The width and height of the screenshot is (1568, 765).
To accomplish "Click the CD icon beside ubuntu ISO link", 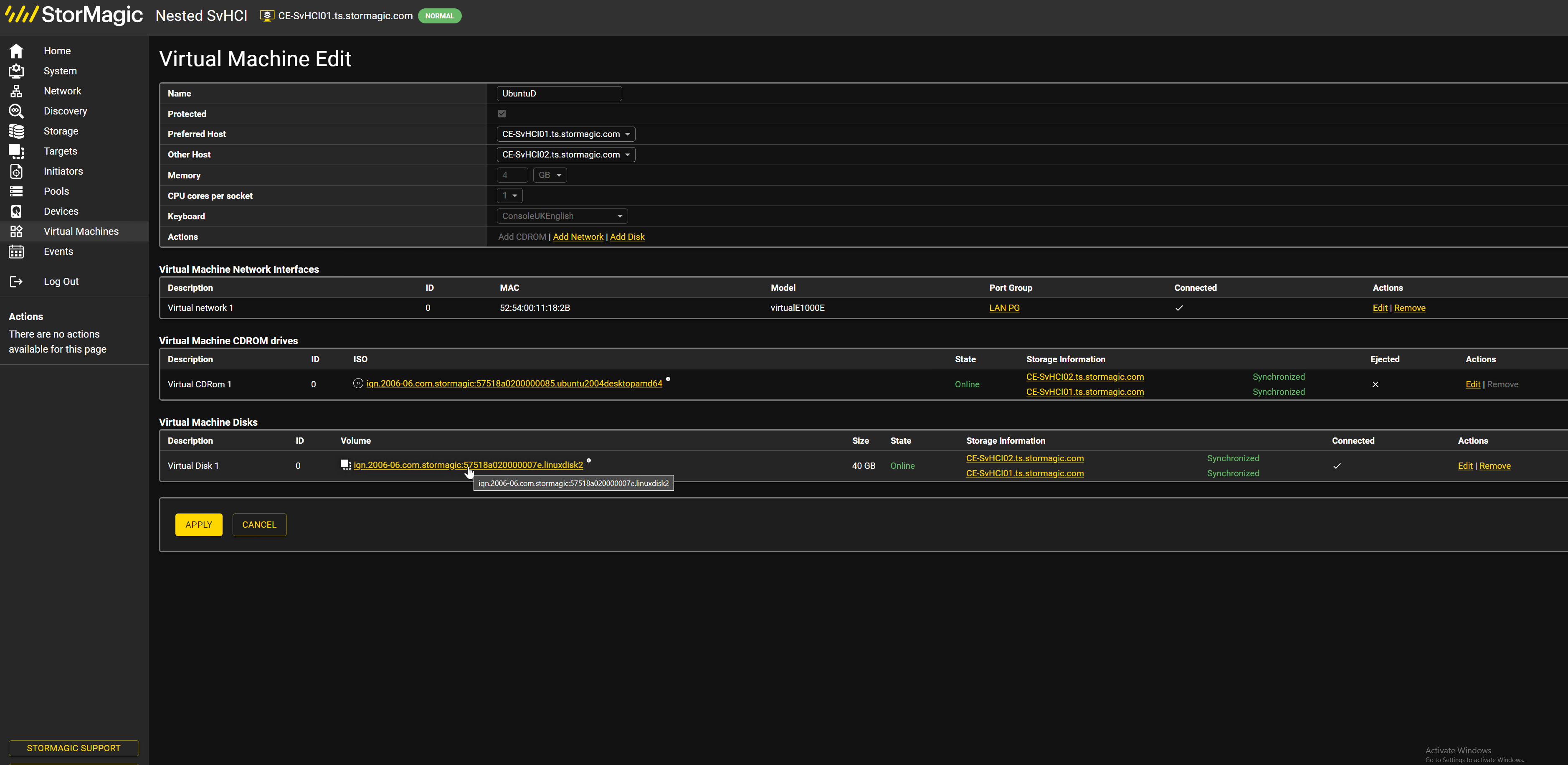I will [358, 384].
